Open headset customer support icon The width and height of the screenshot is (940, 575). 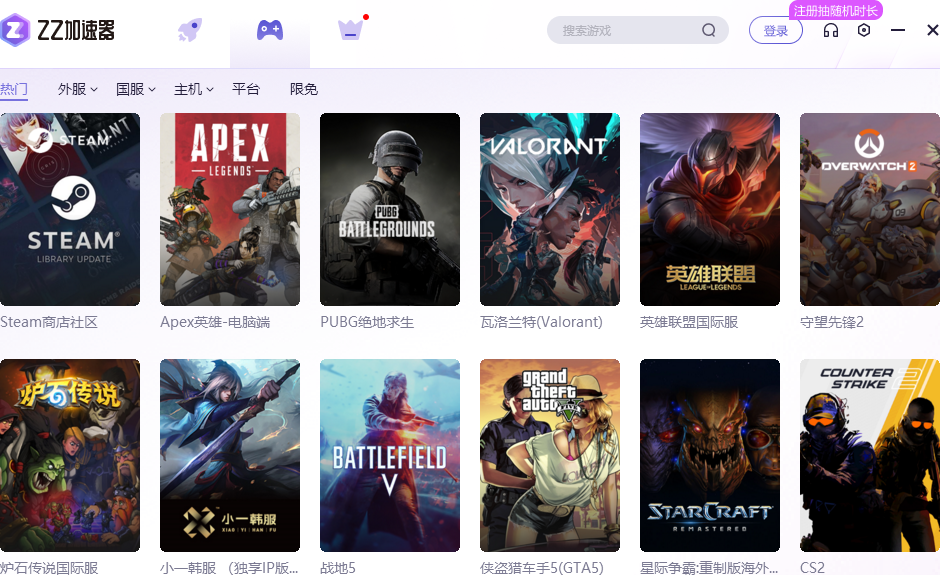[830, 30]
